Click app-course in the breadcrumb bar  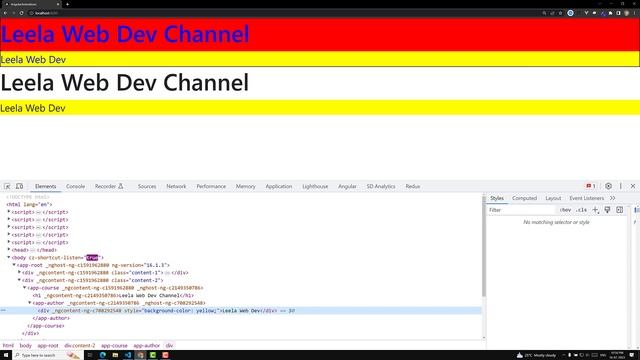pyautogui.click(x=114, y=345)
